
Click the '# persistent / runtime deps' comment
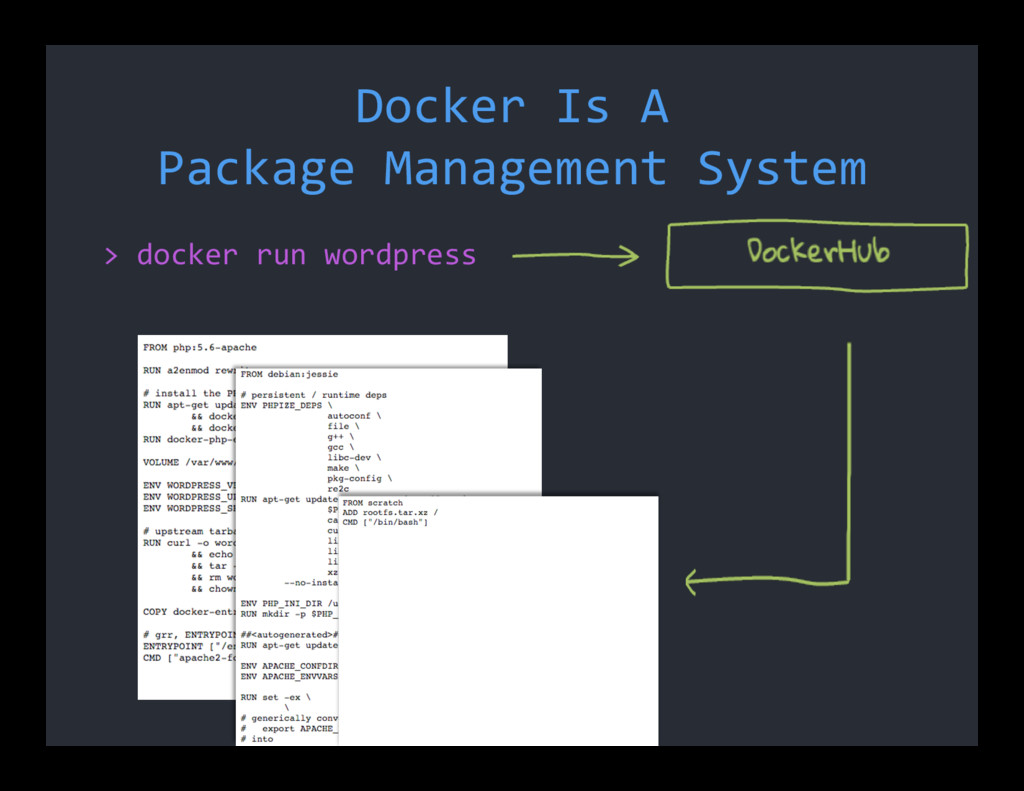[313, 395]
